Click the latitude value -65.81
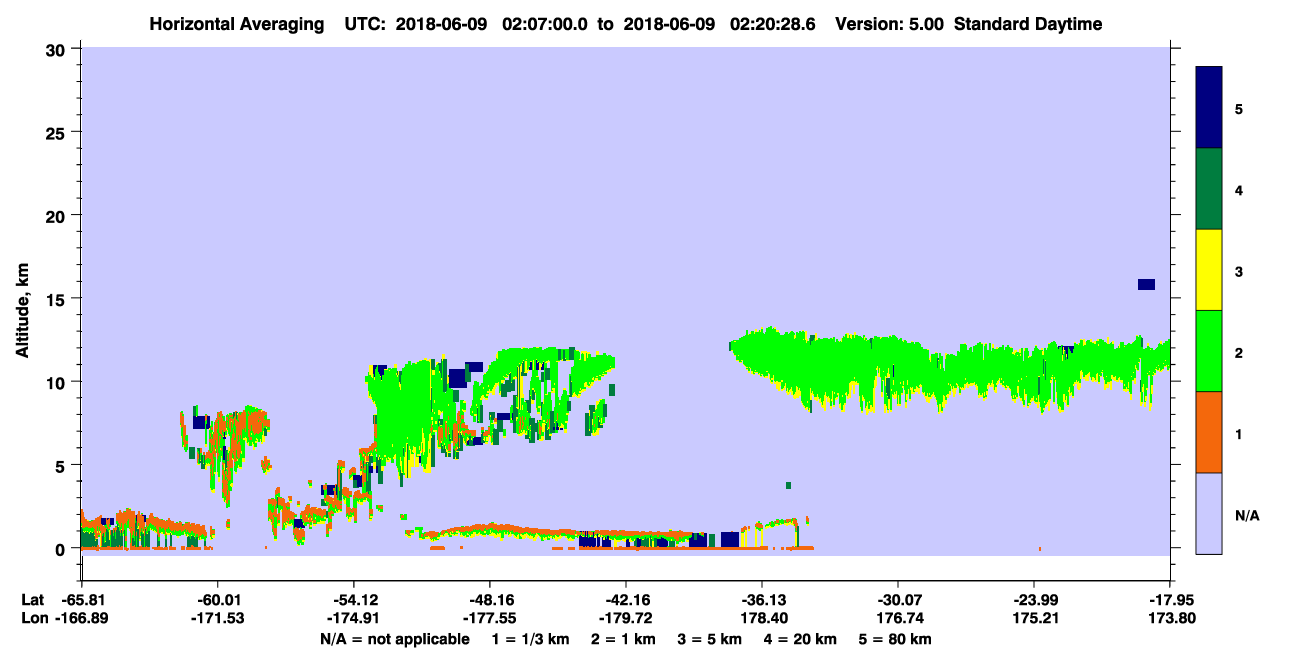Screen dimensions: 1300x667 tap(82, 599)
